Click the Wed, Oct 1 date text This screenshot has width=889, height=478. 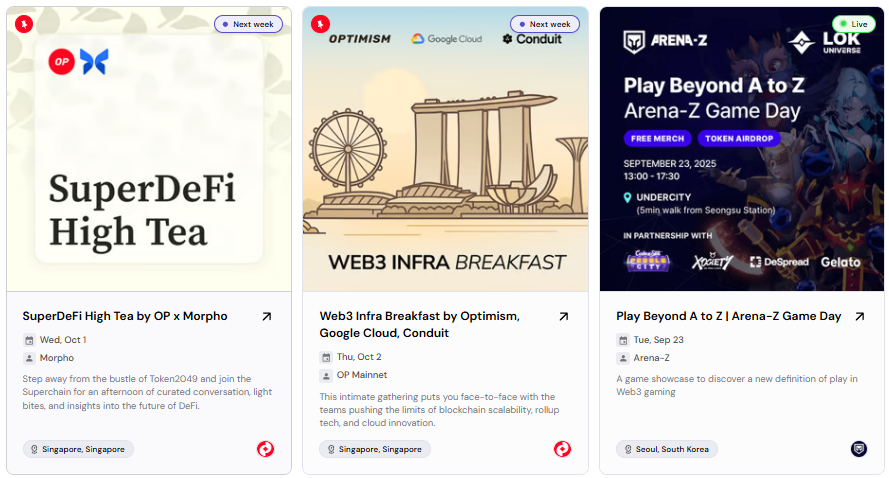coord(63,340)
